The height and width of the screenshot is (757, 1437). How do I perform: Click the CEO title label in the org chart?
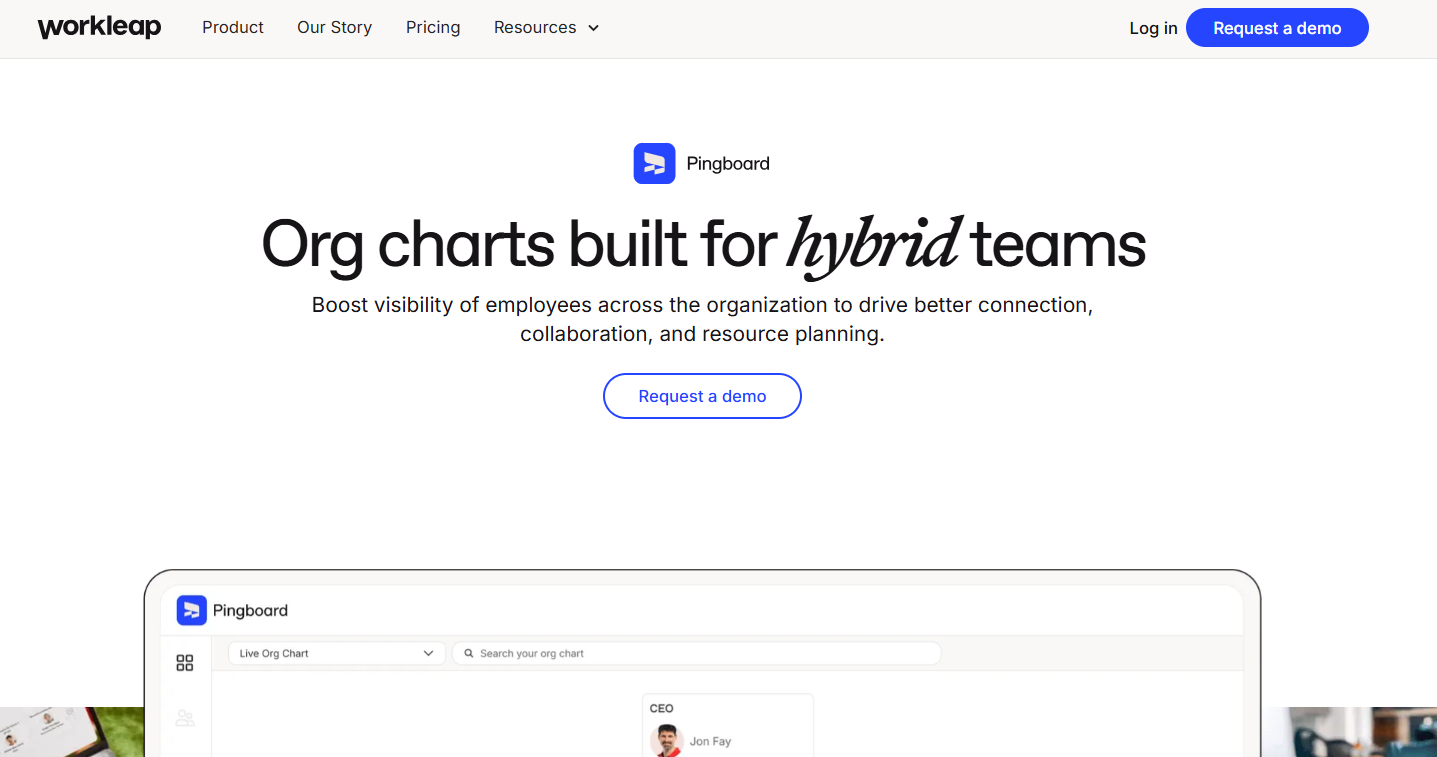tap(662, 709)
